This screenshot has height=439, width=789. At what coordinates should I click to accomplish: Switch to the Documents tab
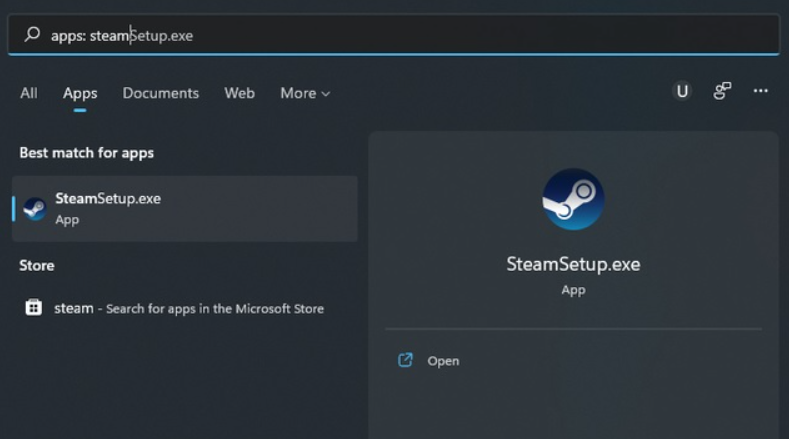coord(160,93)
